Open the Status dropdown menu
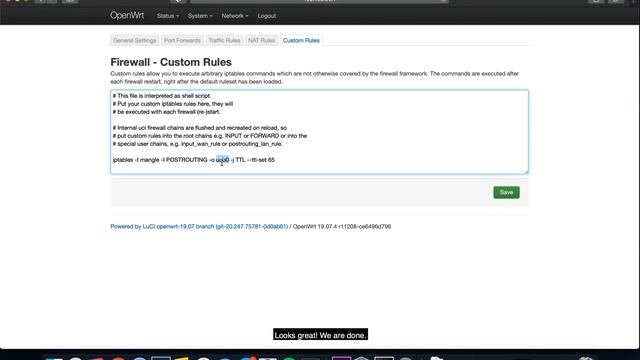This screenshot has height=360, width=640. pyautogui.click(x=168, y=16)
